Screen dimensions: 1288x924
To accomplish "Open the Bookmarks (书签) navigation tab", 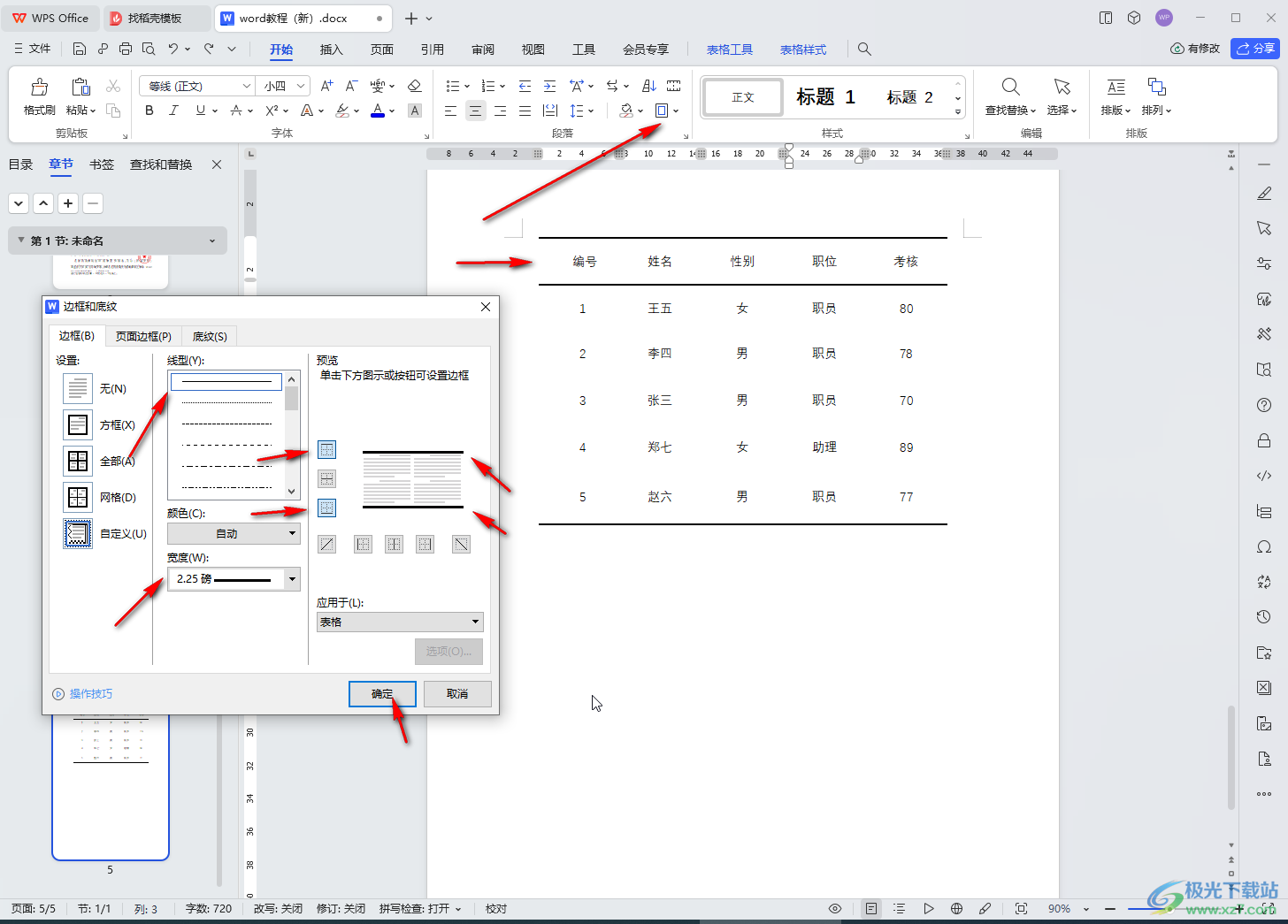I will pos(102,164).
